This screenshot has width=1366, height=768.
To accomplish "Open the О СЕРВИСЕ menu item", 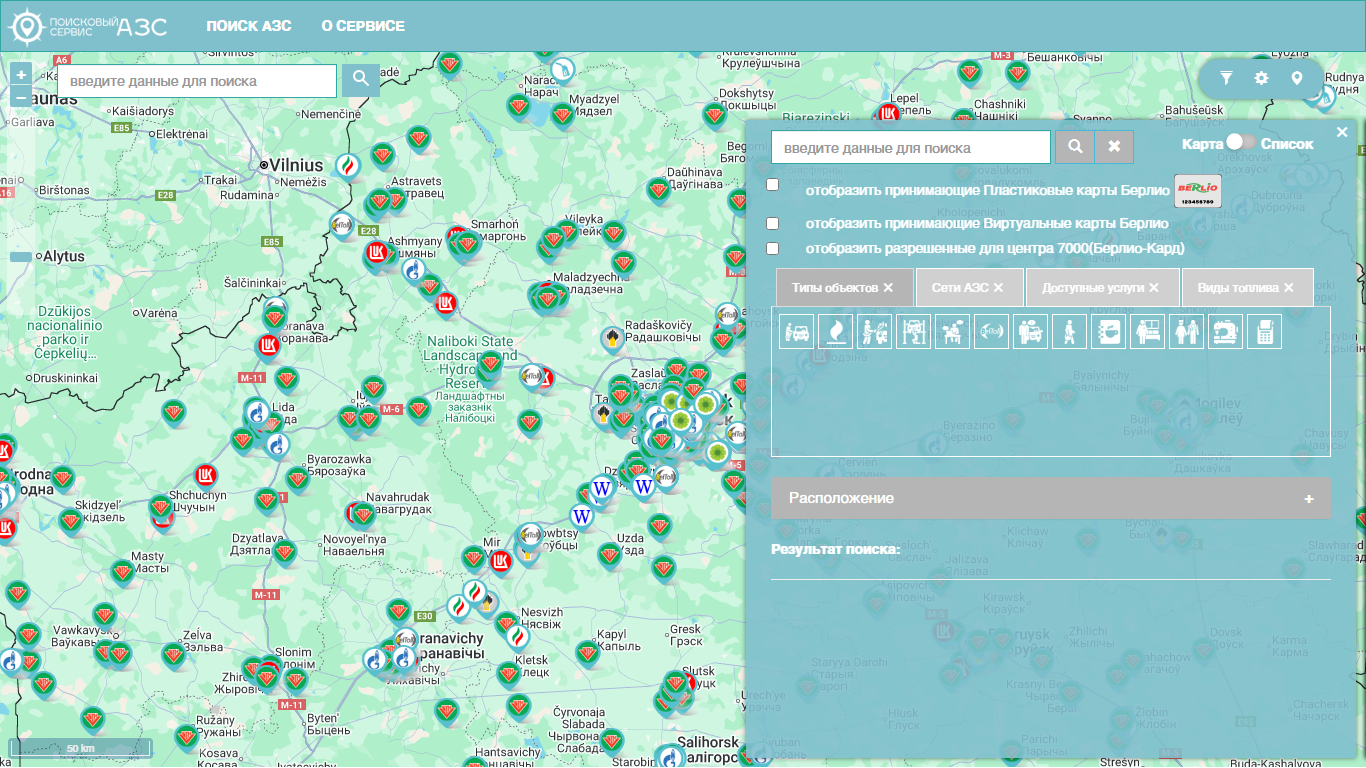I will click(363, 26).
